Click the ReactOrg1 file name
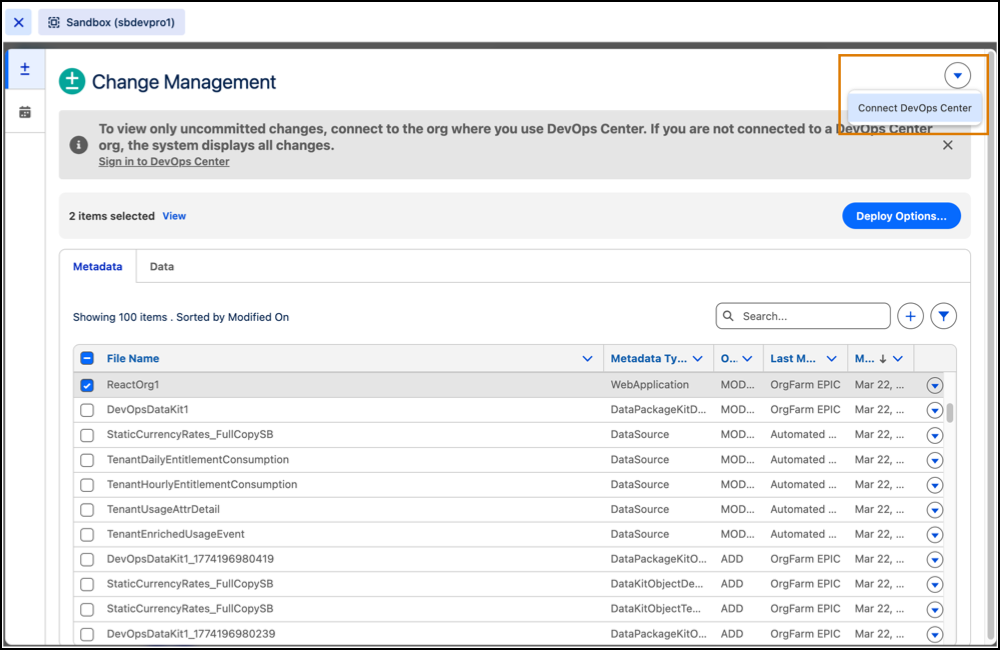This screenshot has width=1000, height=650. pos(133,385)
